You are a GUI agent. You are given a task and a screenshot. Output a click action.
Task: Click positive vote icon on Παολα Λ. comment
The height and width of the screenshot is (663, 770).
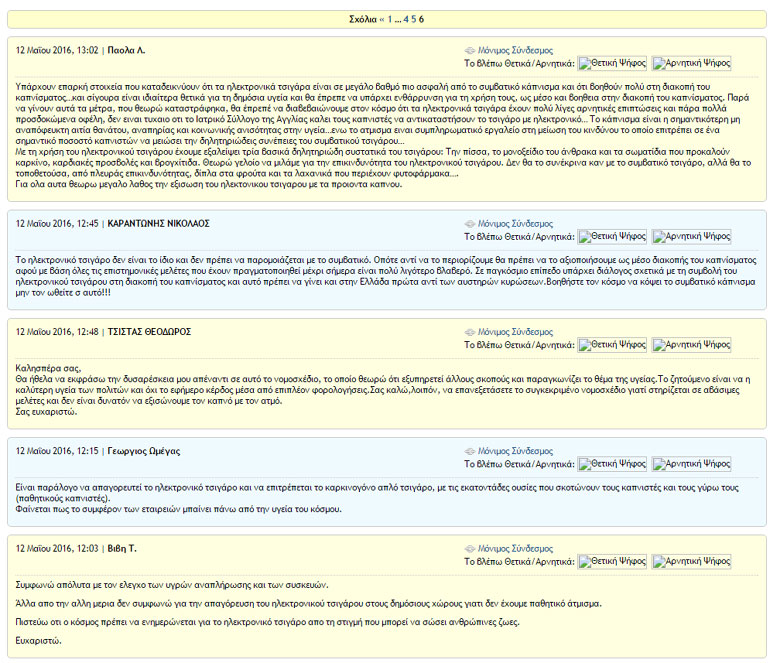click(612, 63)
